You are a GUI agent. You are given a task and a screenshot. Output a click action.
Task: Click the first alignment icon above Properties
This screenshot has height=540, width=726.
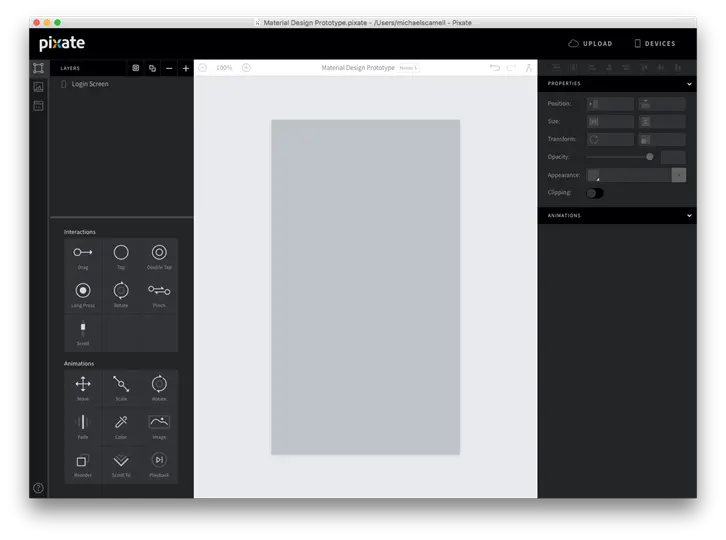click(556, 68)
